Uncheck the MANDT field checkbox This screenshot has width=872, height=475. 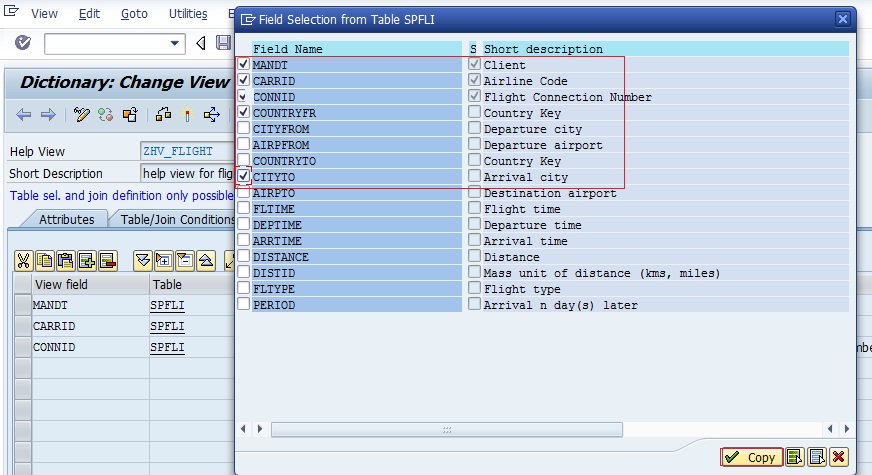click(244, 64)
